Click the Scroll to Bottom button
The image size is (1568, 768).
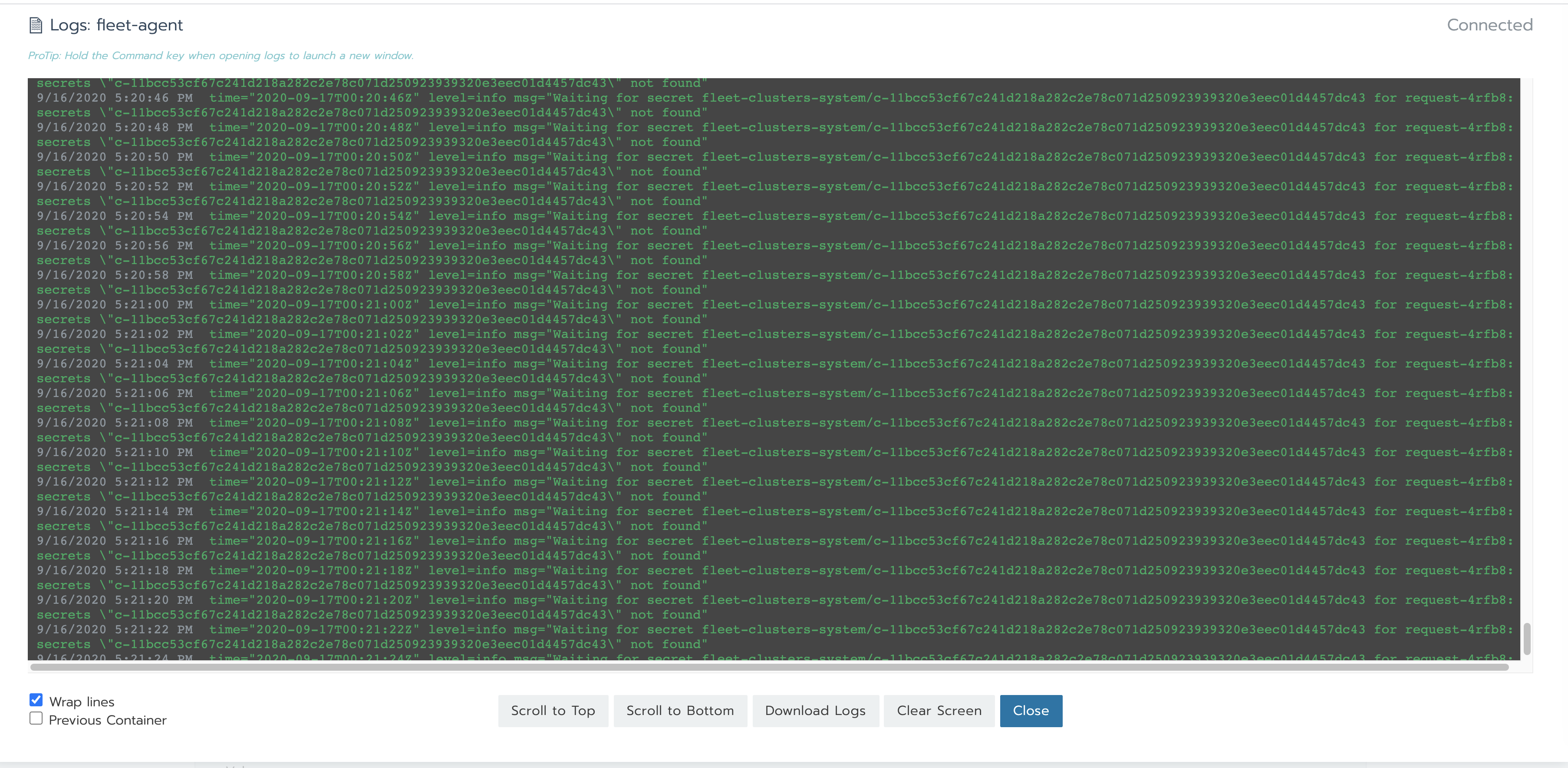click(680, 711)
